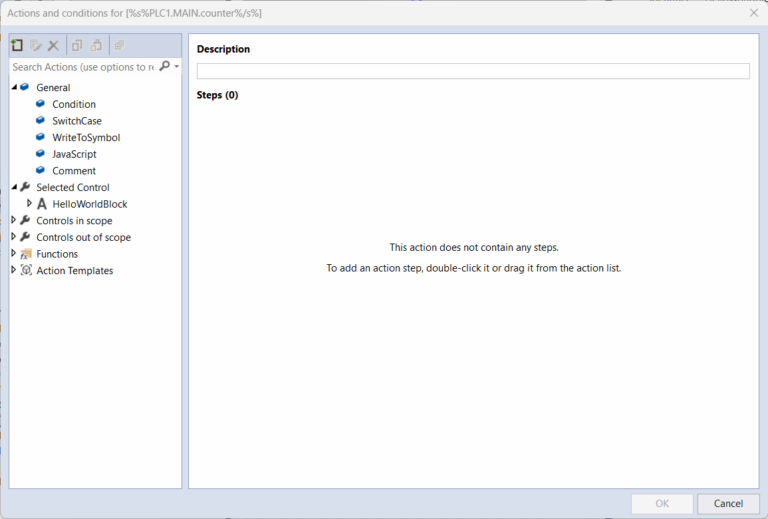Viewport: 768px width, 519px height.
Task: Select the Condition action
Action: [74, 104]
